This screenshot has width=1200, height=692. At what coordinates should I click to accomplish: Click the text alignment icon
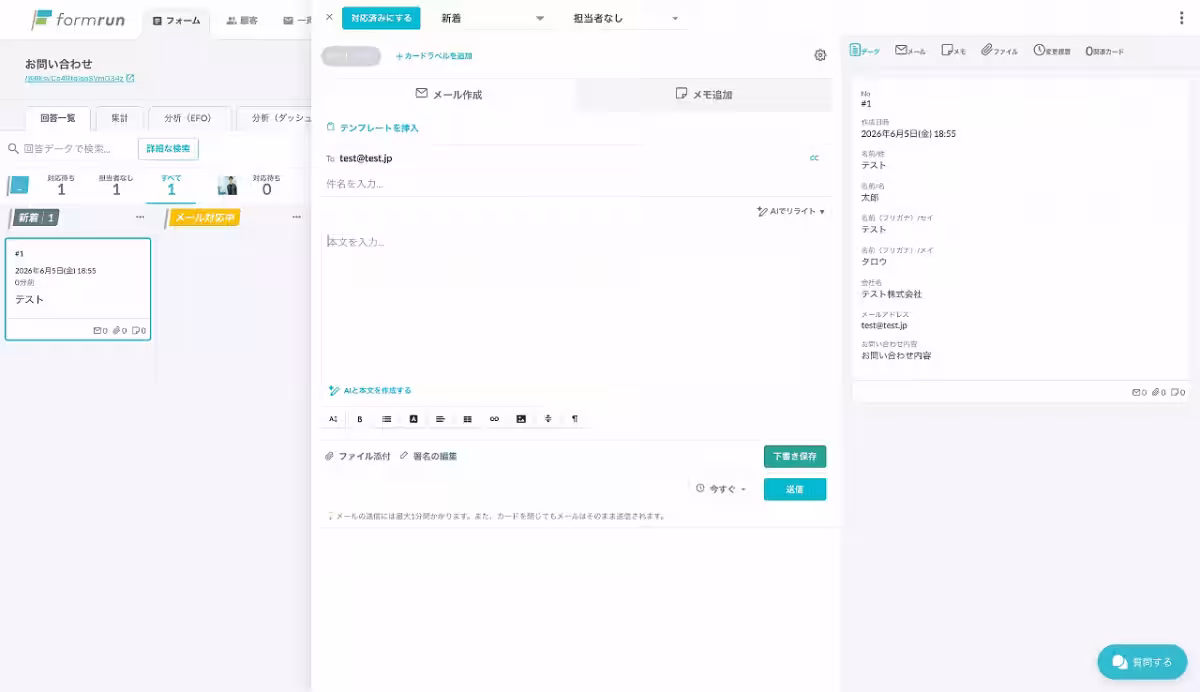coord(440,419)
